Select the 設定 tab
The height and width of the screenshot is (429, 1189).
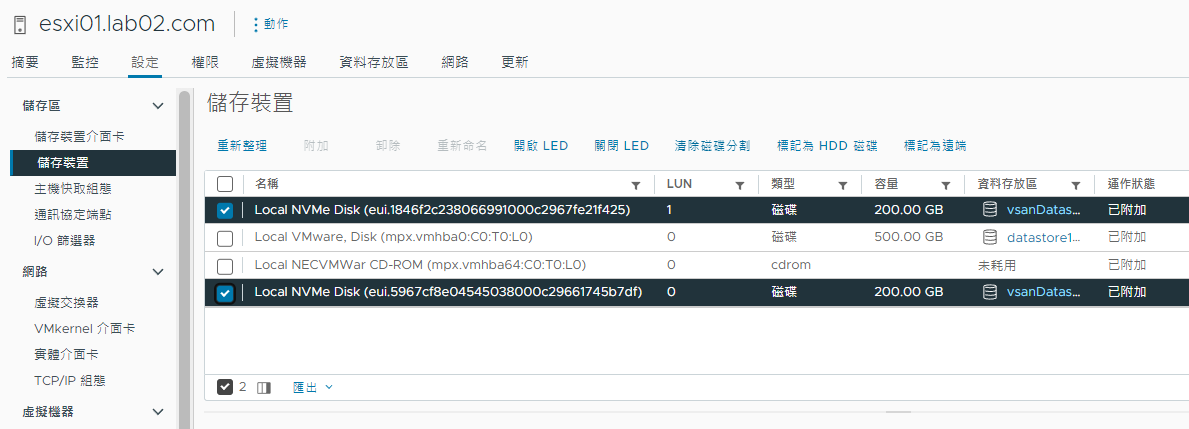[145, 62]
